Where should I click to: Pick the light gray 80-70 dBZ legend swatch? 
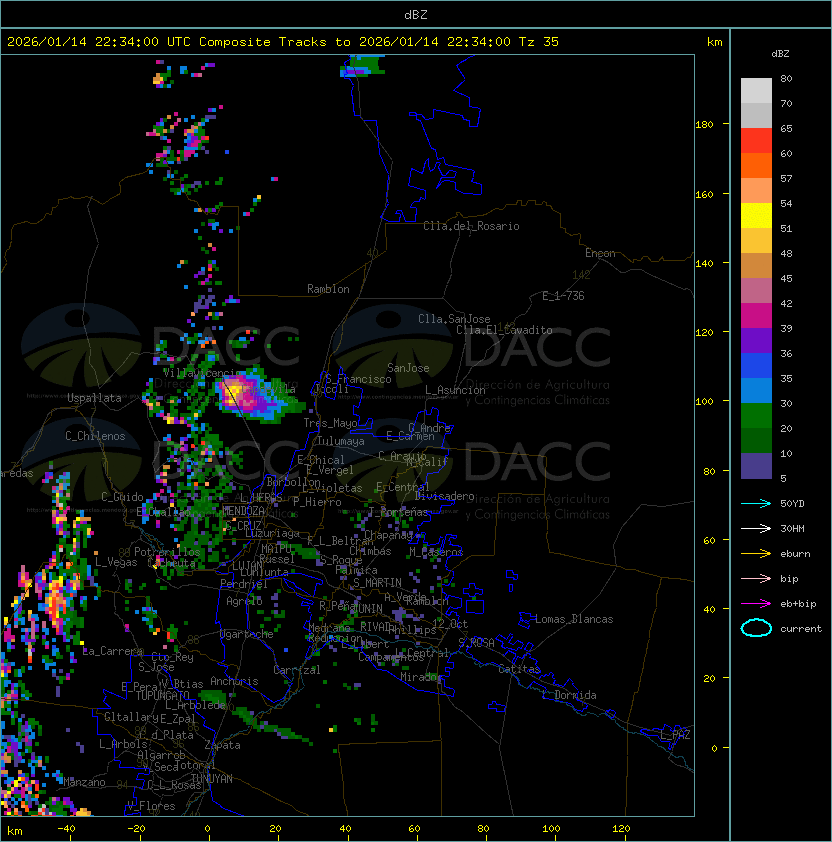point(756,91)
